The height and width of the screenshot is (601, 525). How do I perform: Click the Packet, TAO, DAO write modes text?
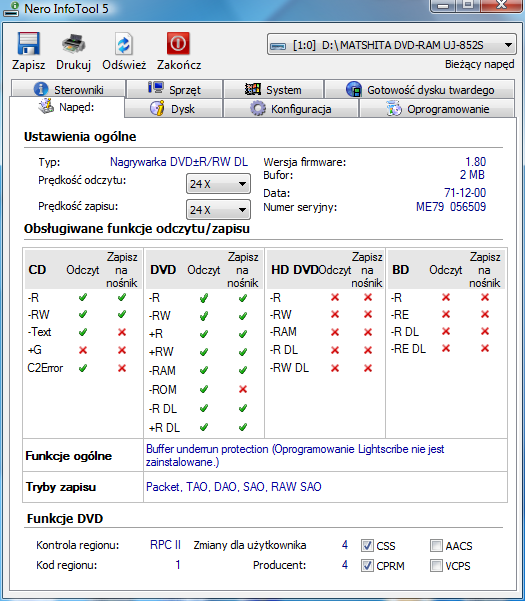[x=234, y=487]
